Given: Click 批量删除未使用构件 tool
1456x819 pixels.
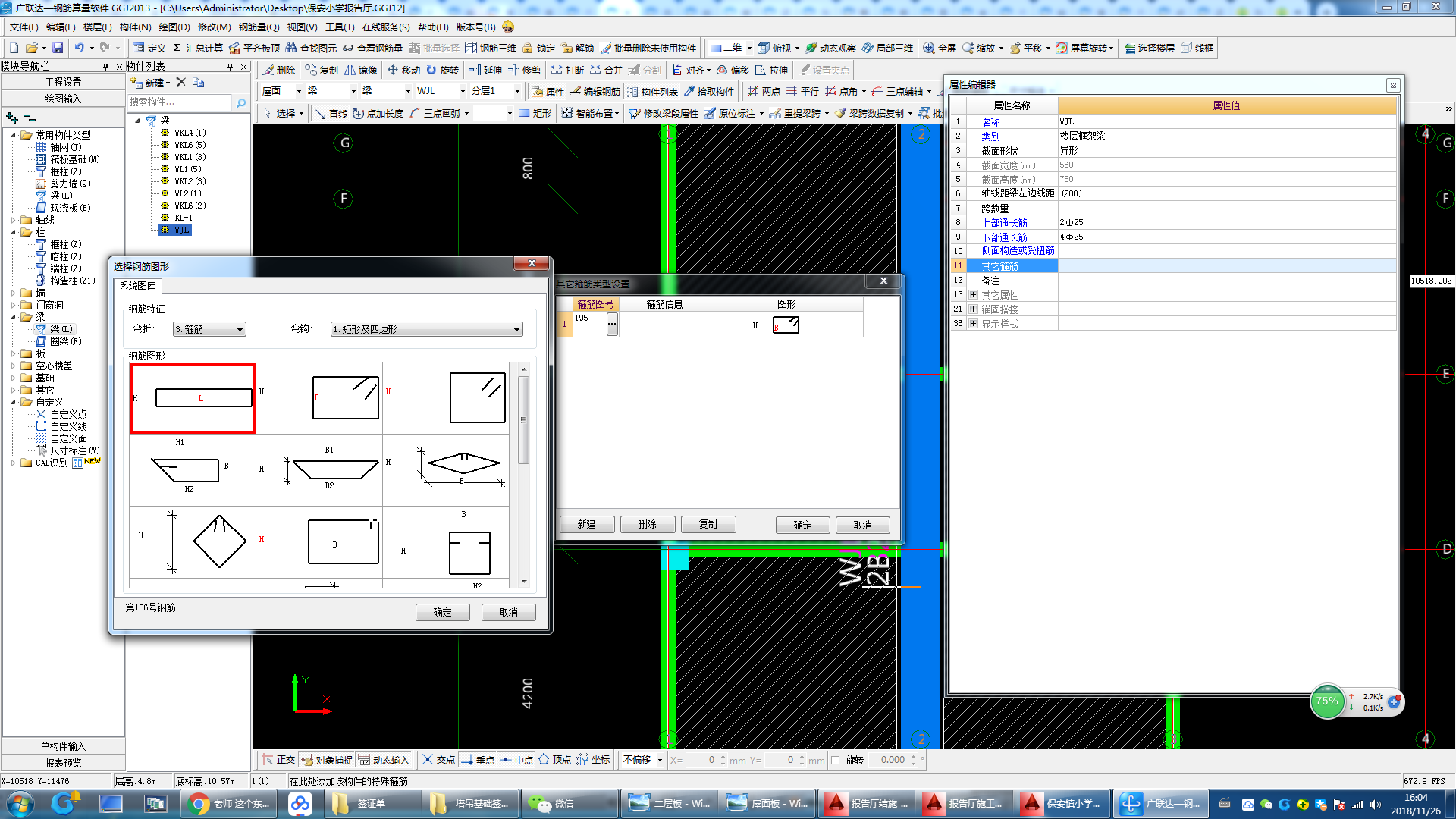Looking at the screenshot, I should click(648, 48).
